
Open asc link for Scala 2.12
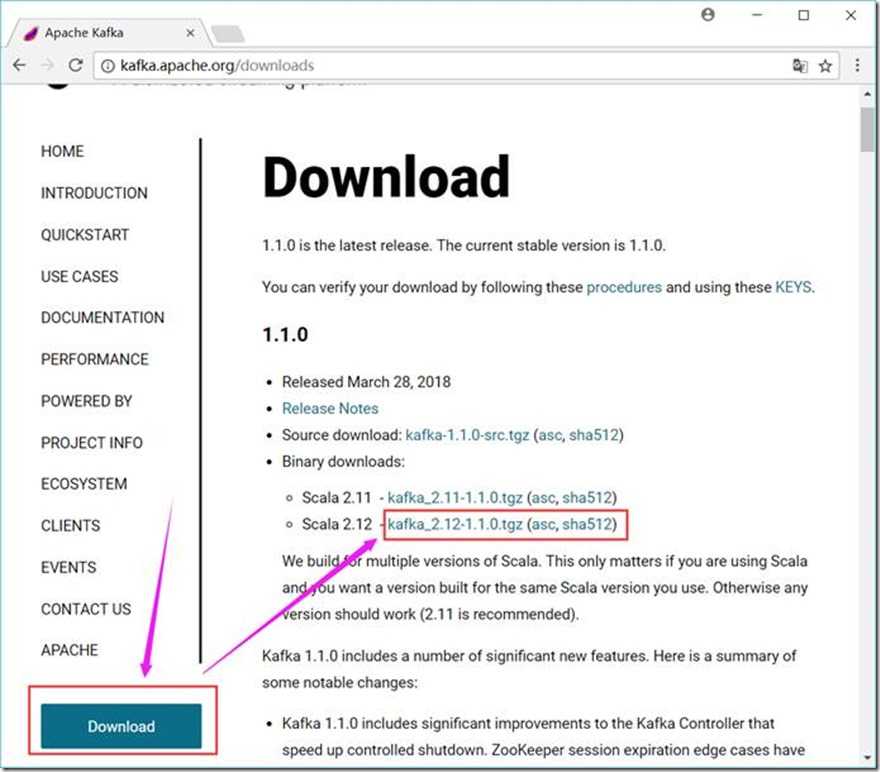pyautogui.click(x=543, y=524)
